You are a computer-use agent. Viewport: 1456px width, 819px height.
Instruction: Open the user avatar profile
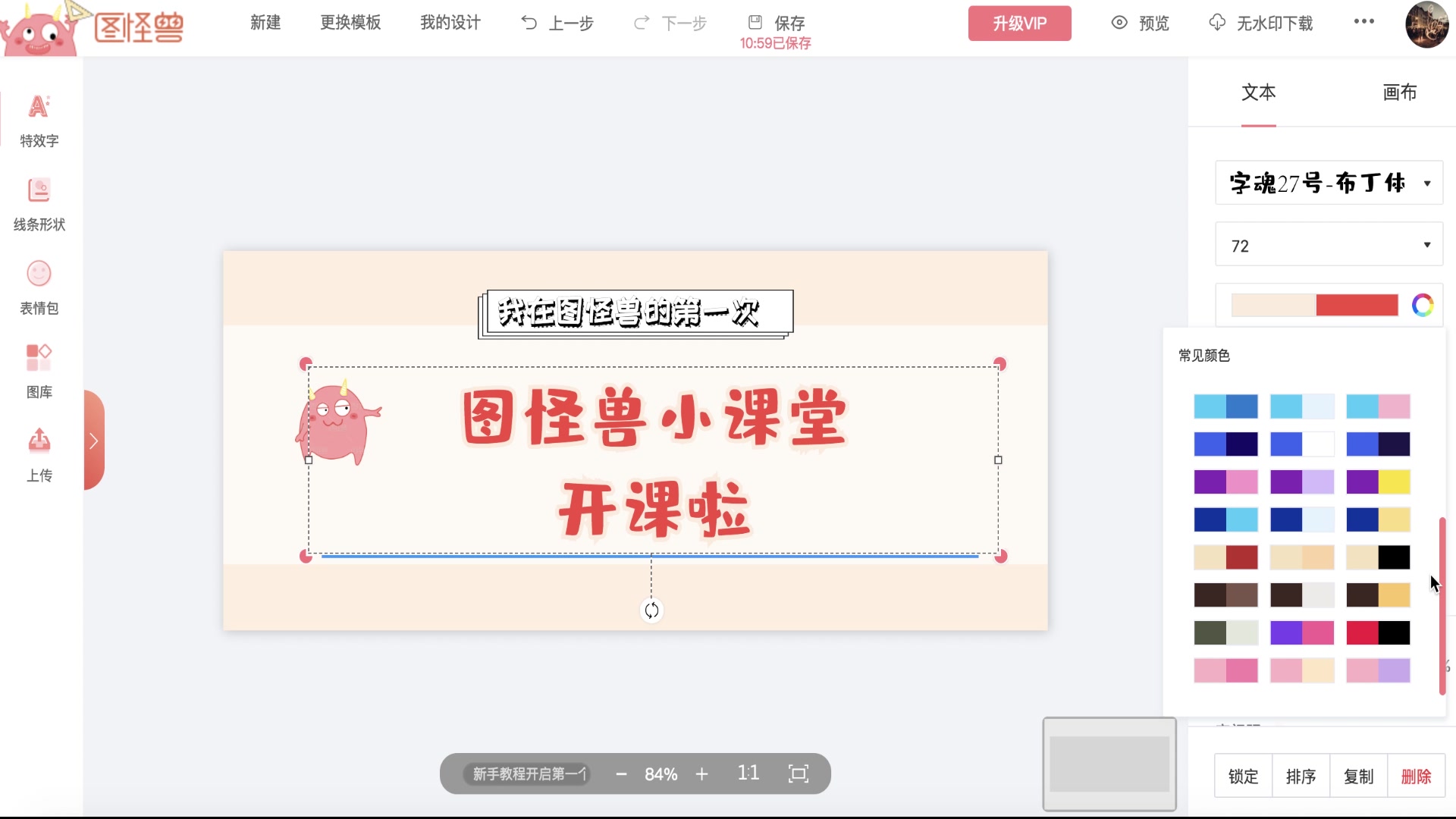(1427, 24)
